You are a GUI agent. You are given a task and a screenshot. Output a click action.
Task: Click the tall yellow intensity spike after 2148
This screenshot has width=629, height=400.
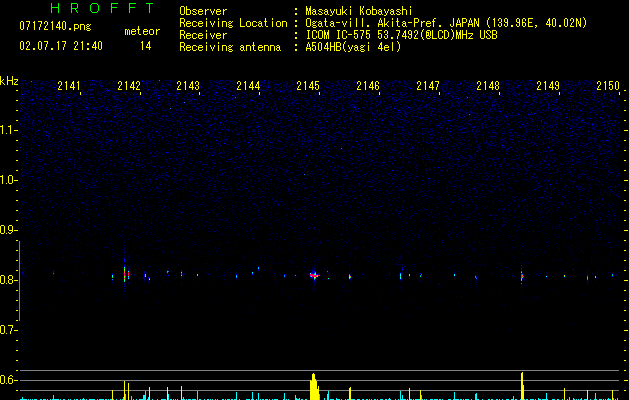coord(522,386)
